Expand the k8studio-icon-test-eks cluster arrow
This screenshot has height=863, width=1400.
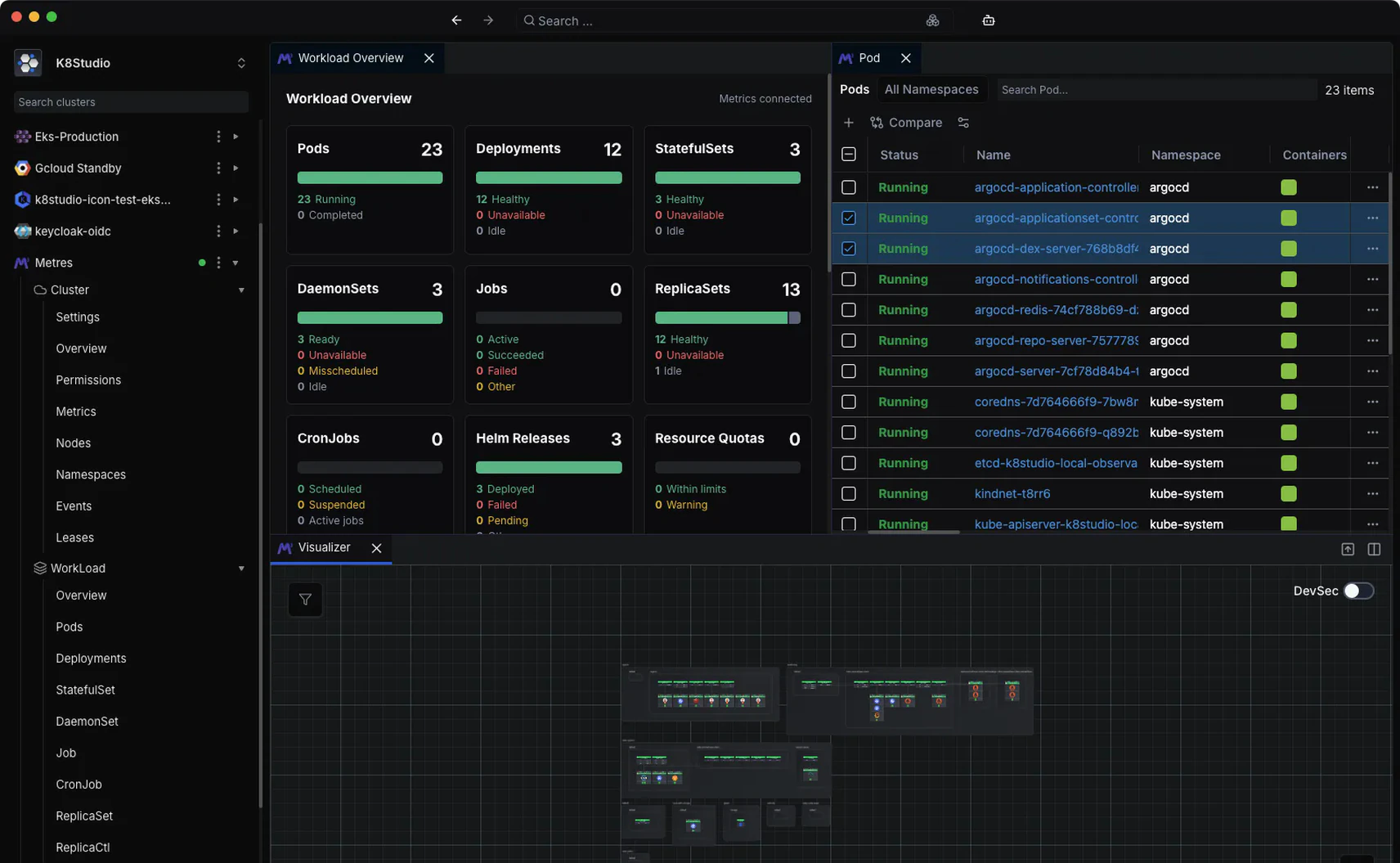pos(236,200)
